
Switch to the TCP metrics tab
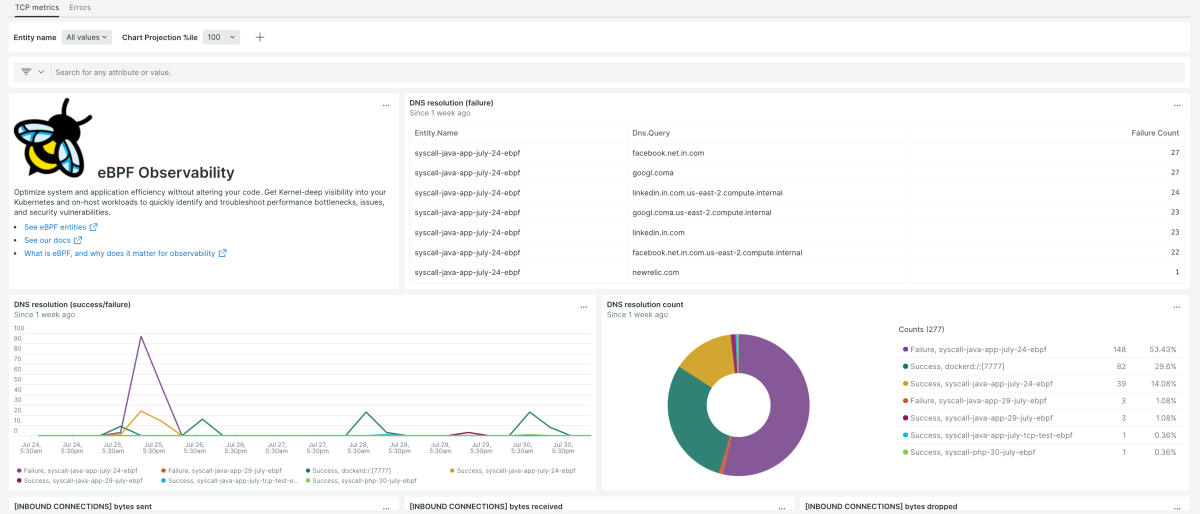[36, 7]
